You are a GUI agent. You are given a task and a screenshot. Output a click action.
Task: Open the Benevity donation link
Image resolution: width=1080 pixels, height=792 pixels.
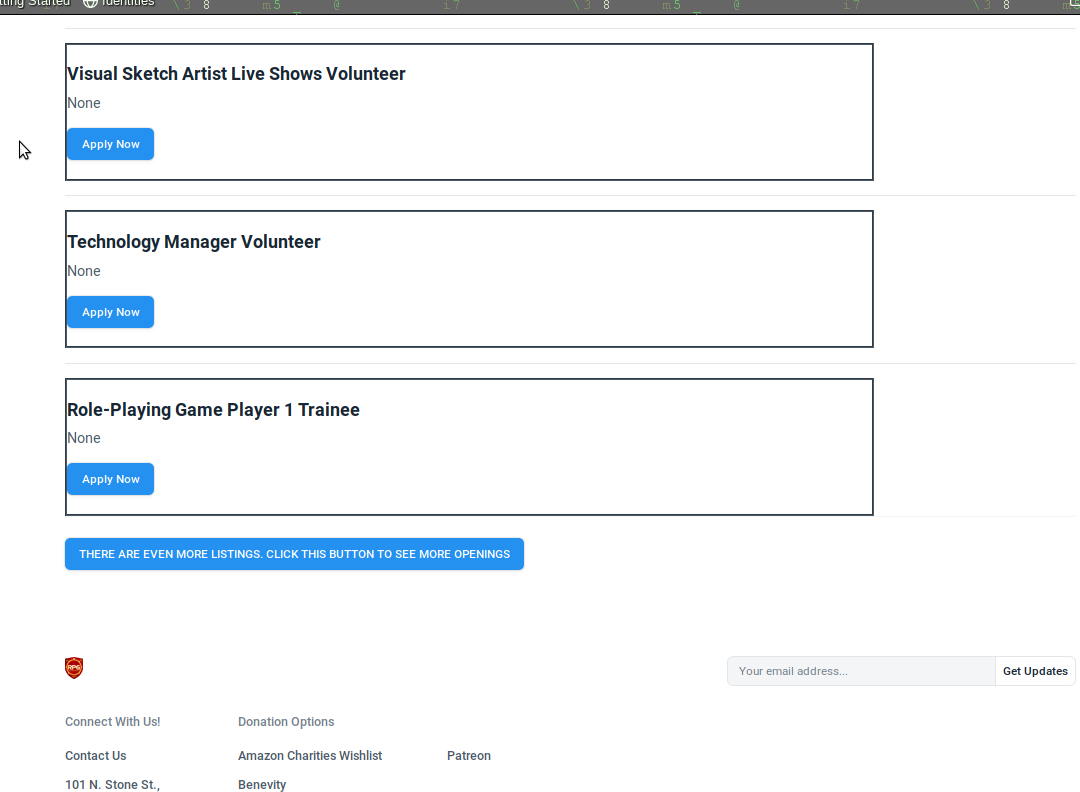(x=262, y=785)
